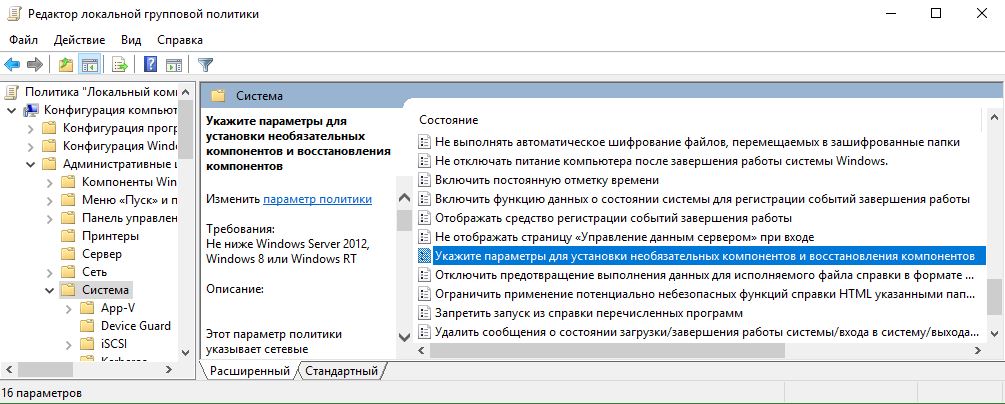This screenshot has height=404, width=1005.
Task: Click the Export List toolbar icon
Action: point(120,65)
